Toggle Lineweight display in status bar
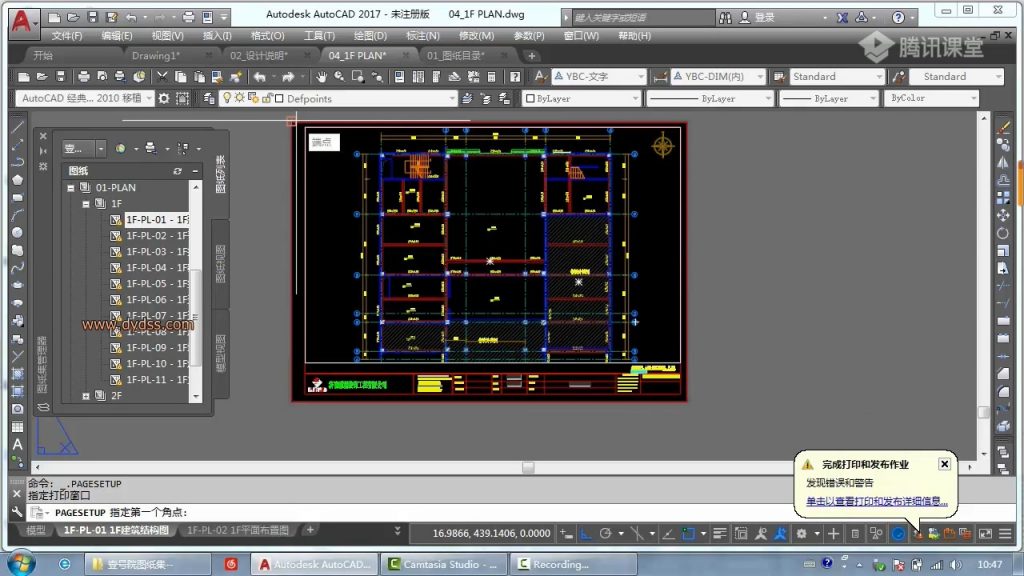The width and height of the screenshot is (1024, 576). 720,534
